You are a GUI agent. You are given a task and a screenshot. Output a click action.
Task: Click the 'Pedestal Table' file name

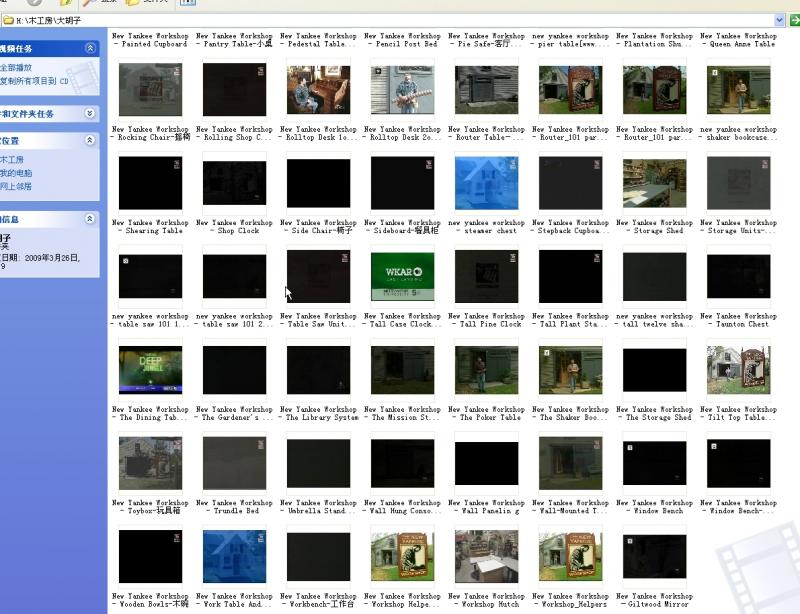[318, 40]
